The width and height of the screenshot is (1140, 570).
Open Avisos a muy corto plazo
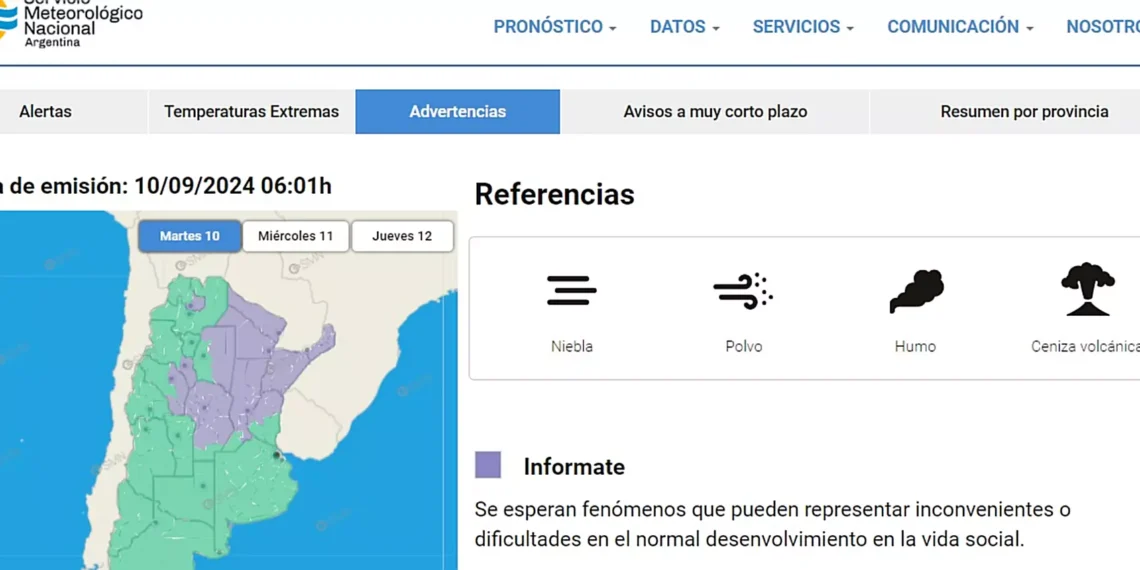point(715,112)
